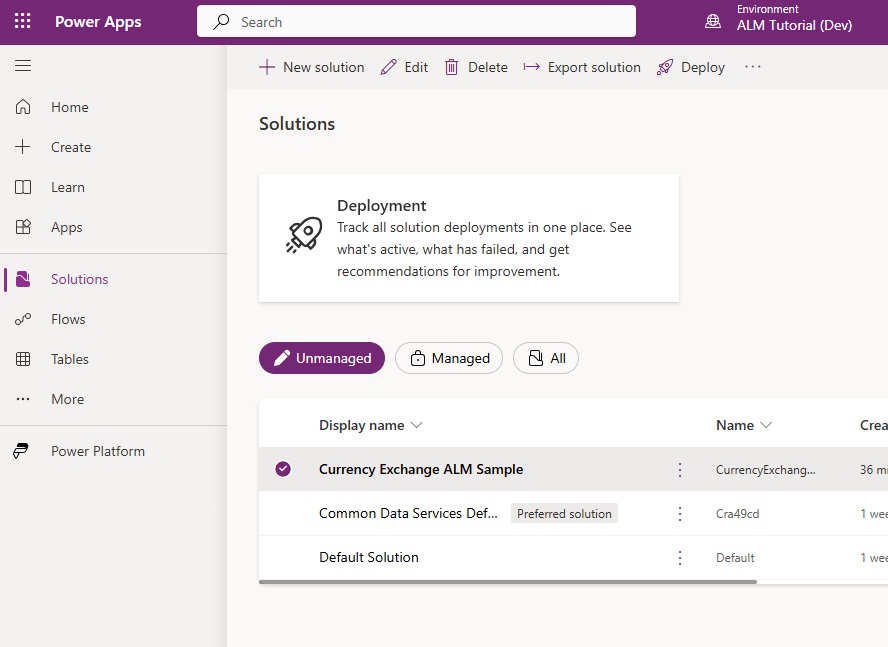The width and height of the screenshot is (888, 647).
Task: Click the Environment globe icon
Action: pyautogui.click(x=712, y=22)
